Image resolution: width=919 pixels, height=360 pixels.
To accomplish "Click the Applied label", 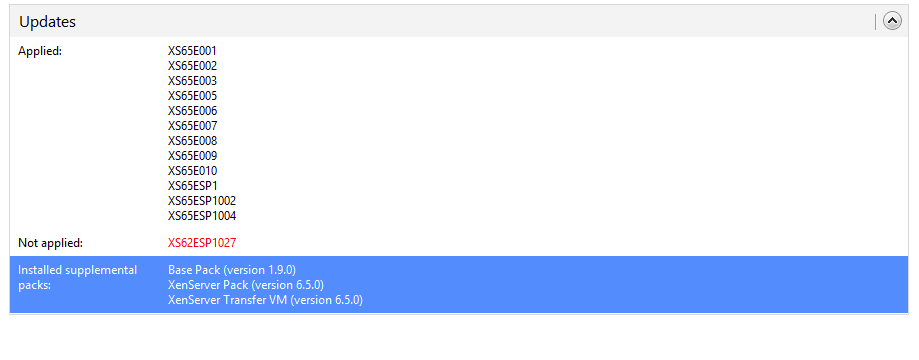I will (x=40, y=52).
